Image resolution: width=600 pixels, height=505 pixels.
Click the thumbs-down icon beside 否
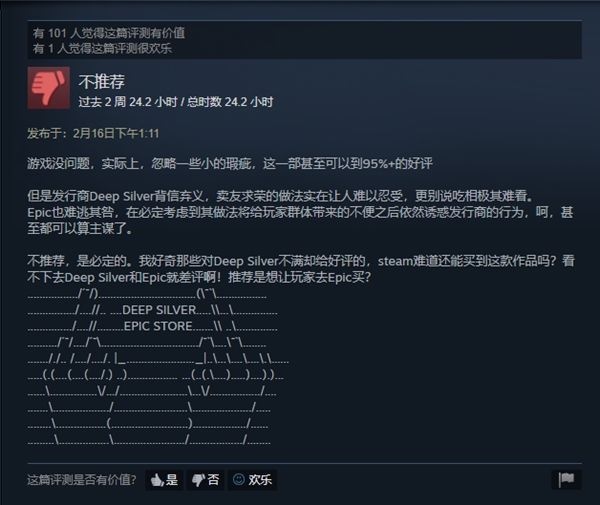click(x=198, y=481)
